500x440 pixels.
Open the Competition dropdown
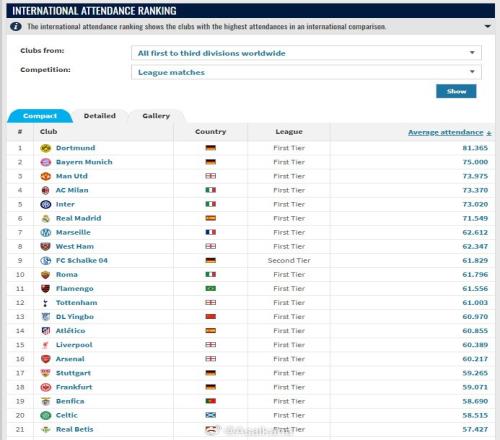(x=306, y=72)
